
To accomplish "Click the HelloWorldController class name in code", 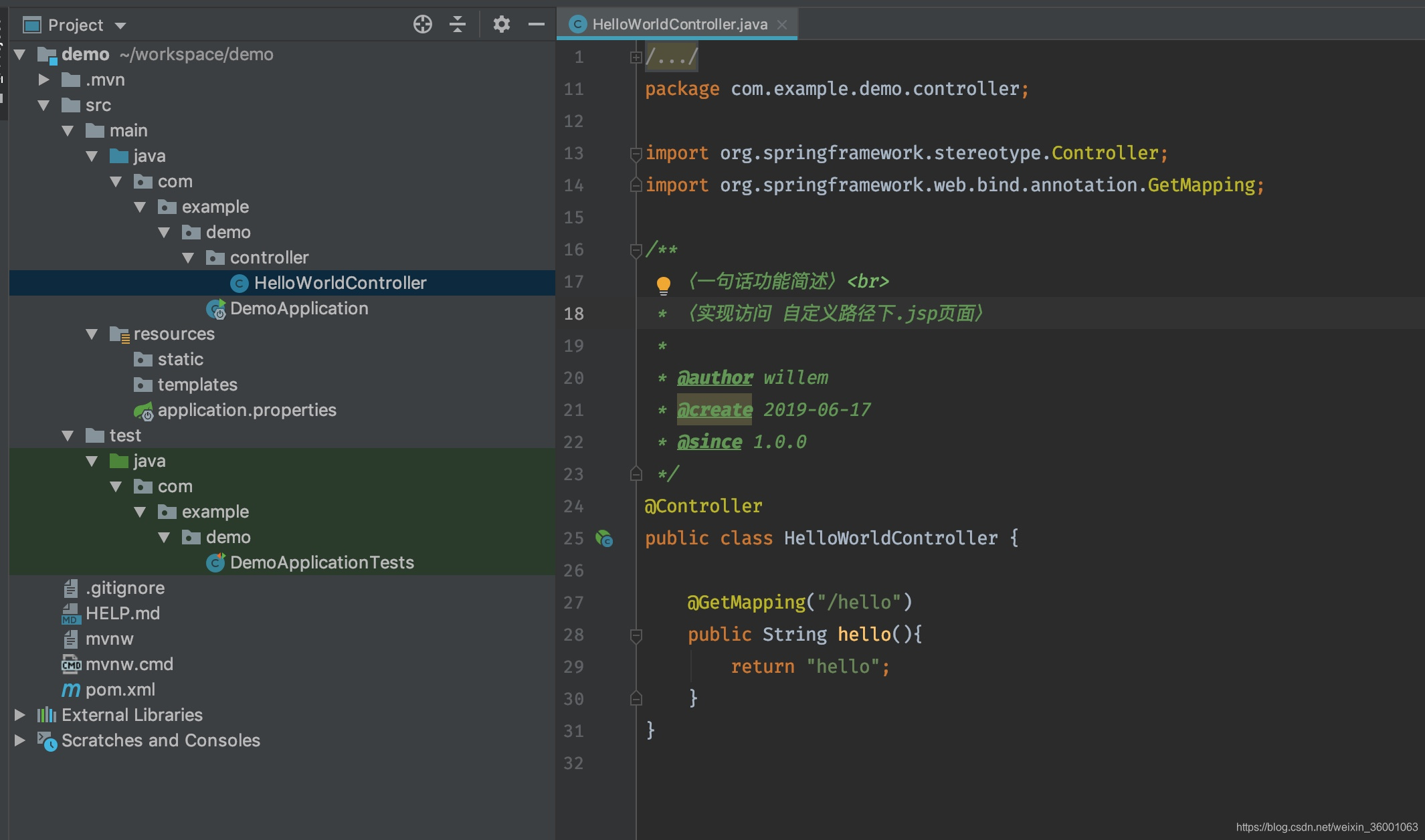I will pyautogui.click(x=890, y=538).
